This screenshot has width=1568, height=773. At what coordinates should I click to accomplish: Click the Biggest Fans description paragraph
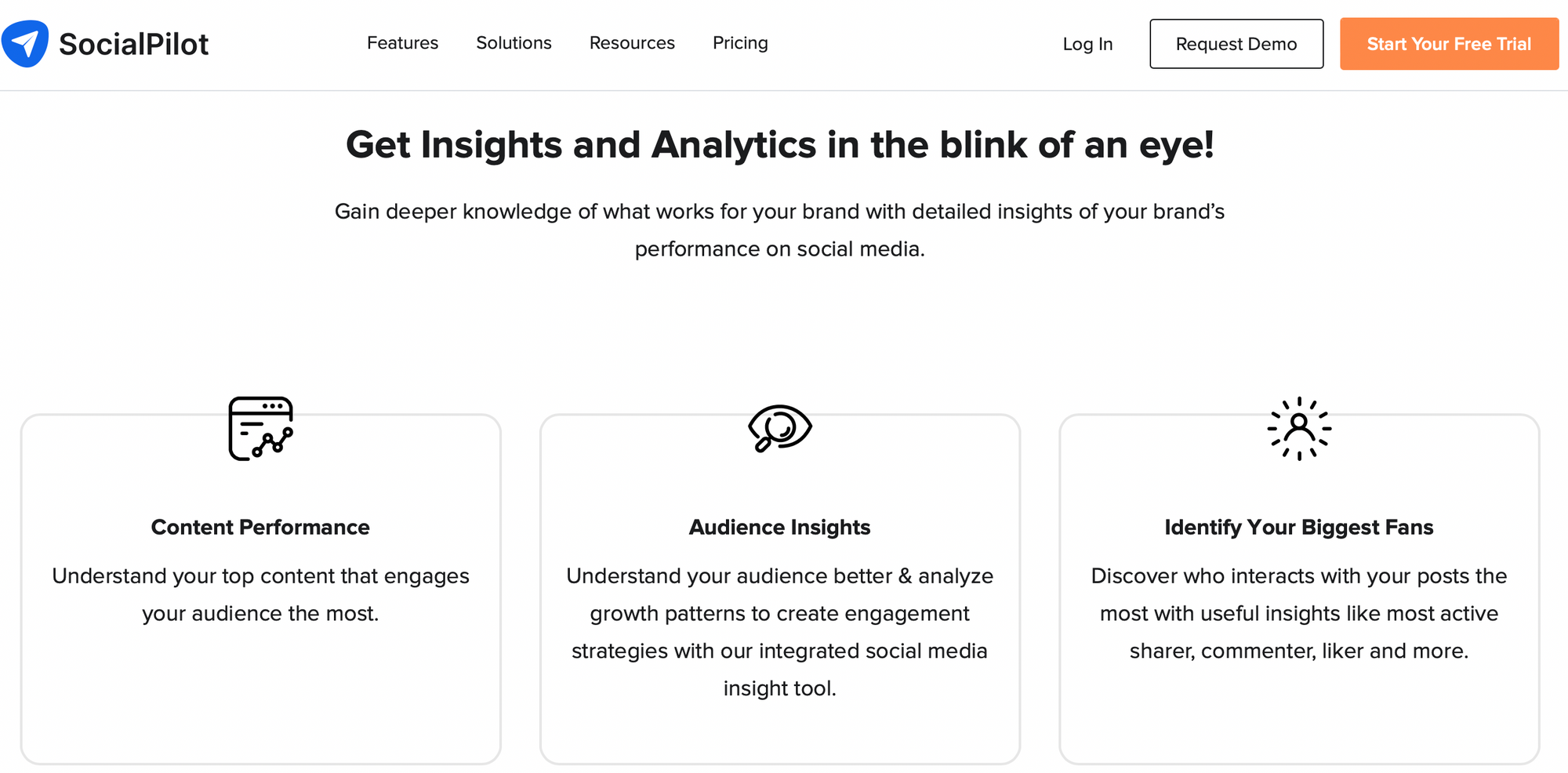1299,613
